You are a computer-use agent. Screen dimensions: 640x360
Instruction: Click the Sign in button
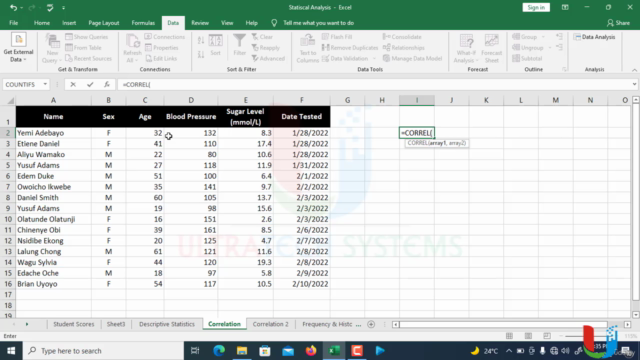point(536,7)
